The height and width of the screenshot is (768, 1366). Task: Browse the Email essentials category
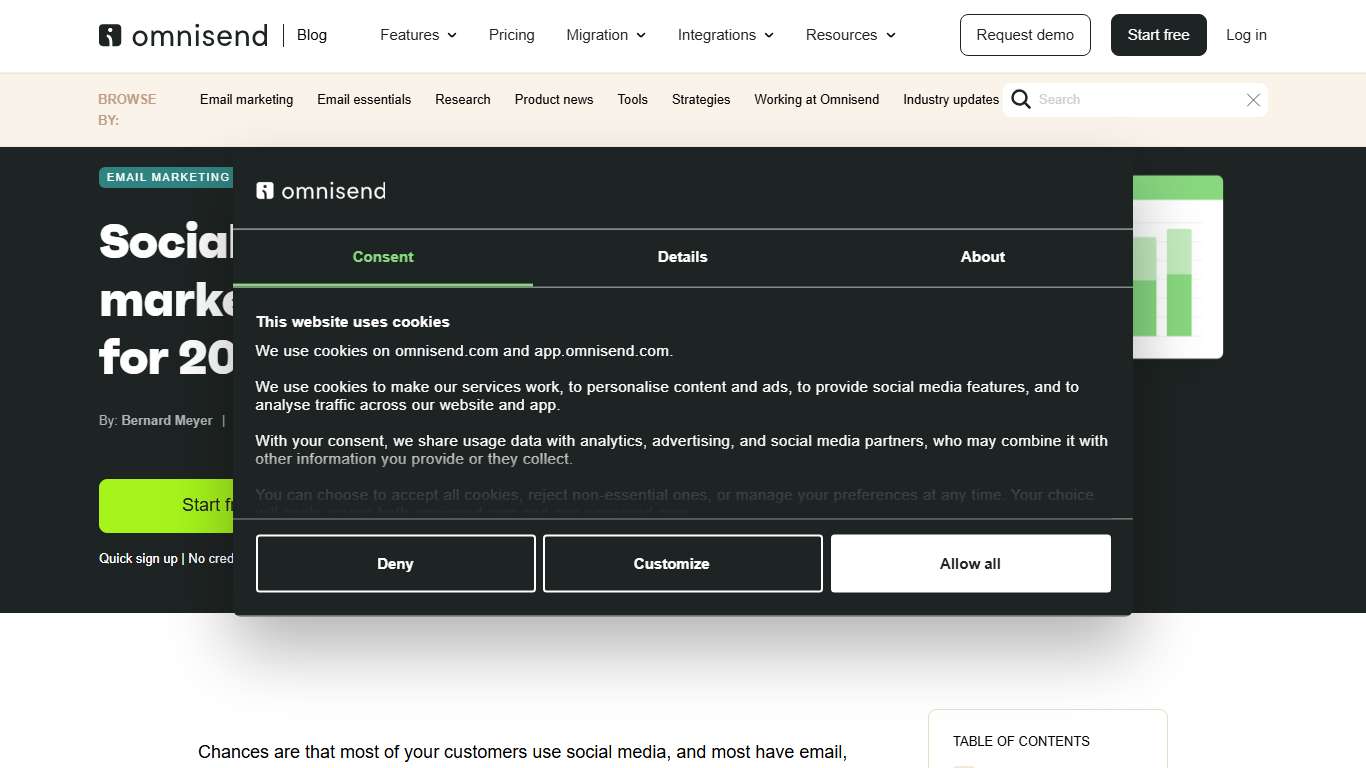[364, 100]
